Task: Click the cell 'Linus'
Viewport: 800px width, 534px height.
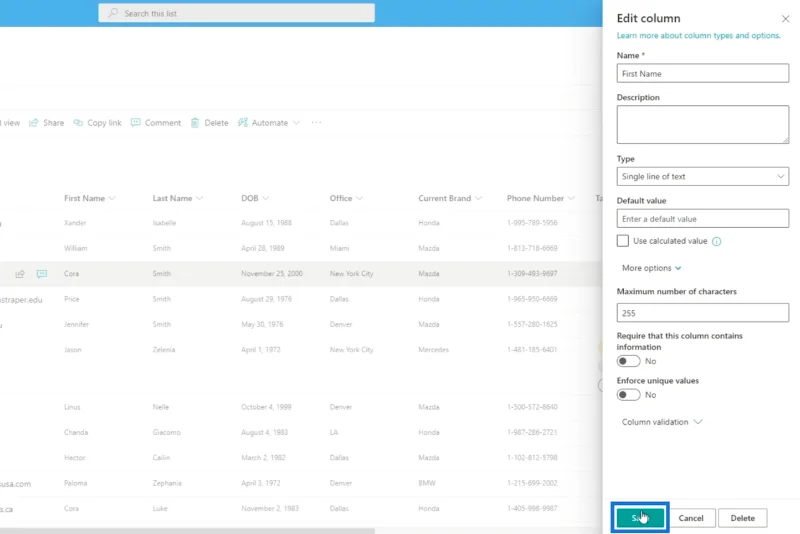Action: (72, 408)
